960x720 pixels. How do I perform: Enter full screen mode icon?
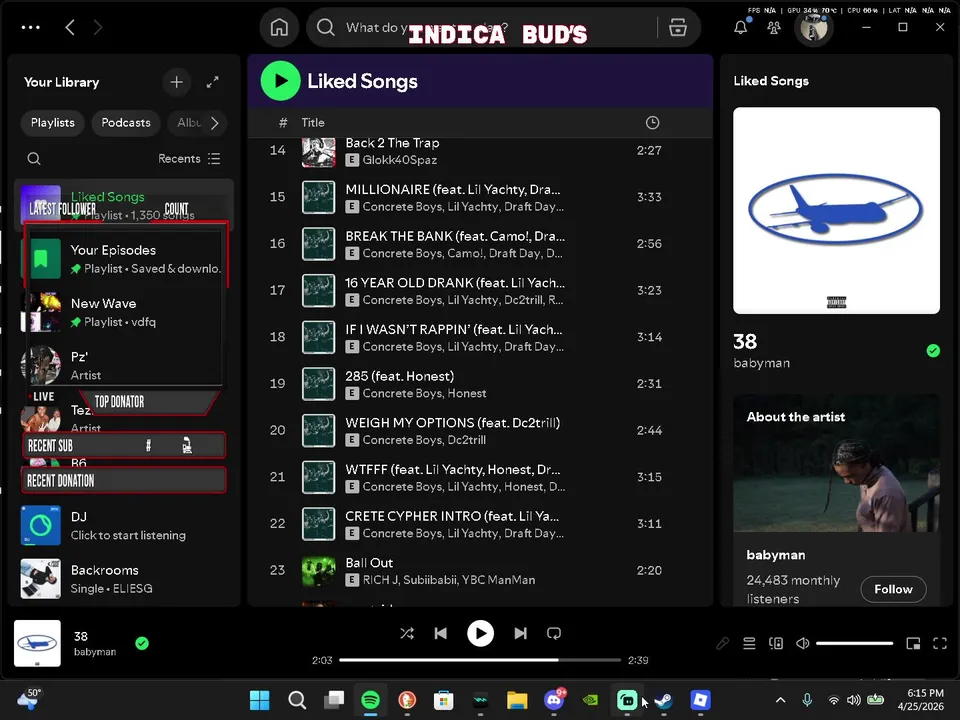coord(940,643)
